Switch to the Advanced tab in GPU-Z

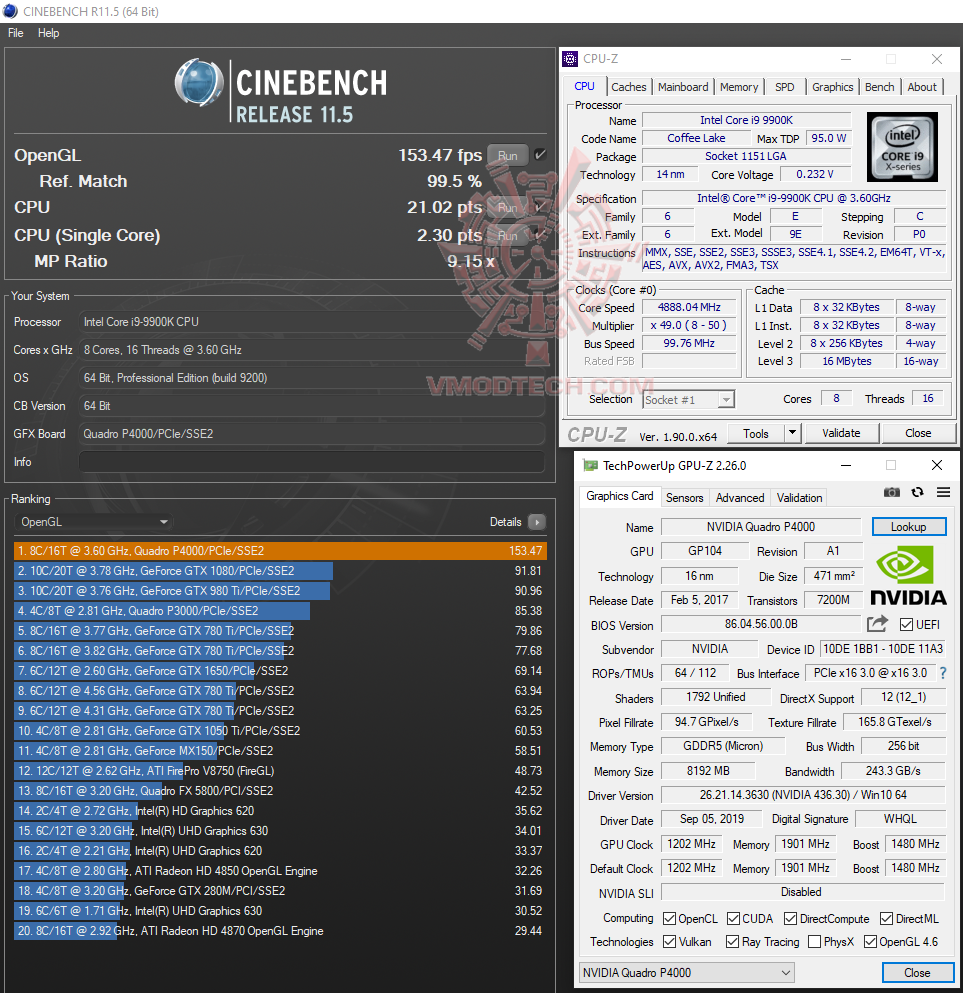point(740,498)
